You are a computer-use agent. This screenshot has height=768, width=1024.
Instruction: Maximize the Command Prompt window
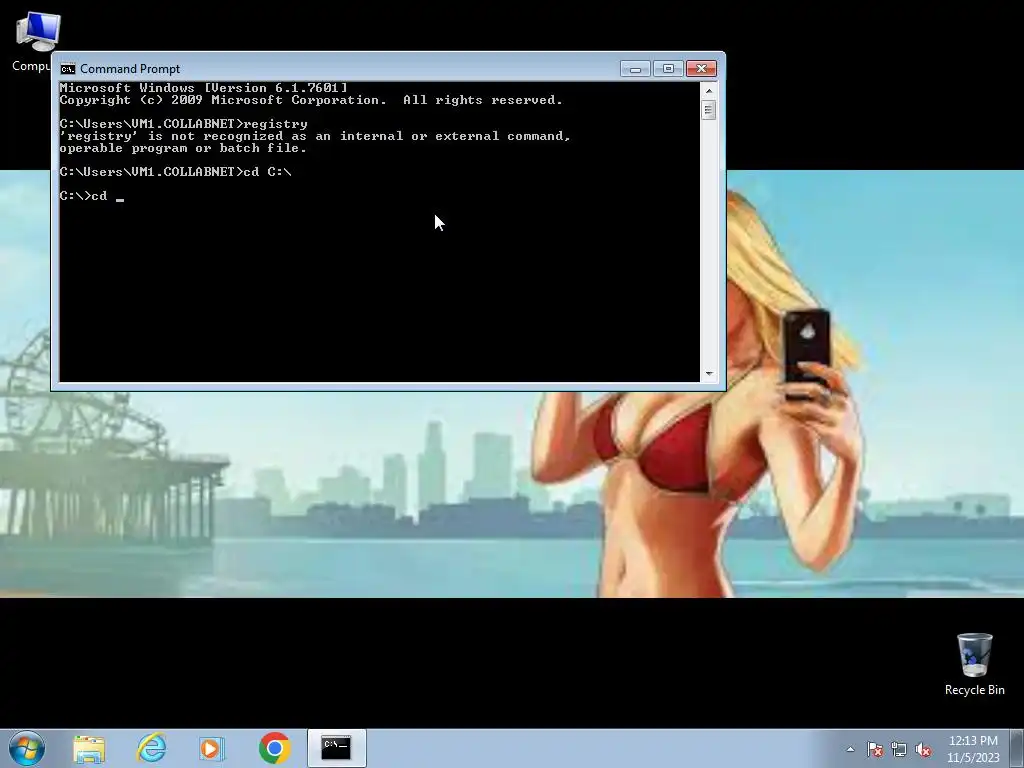pos(667,69)
